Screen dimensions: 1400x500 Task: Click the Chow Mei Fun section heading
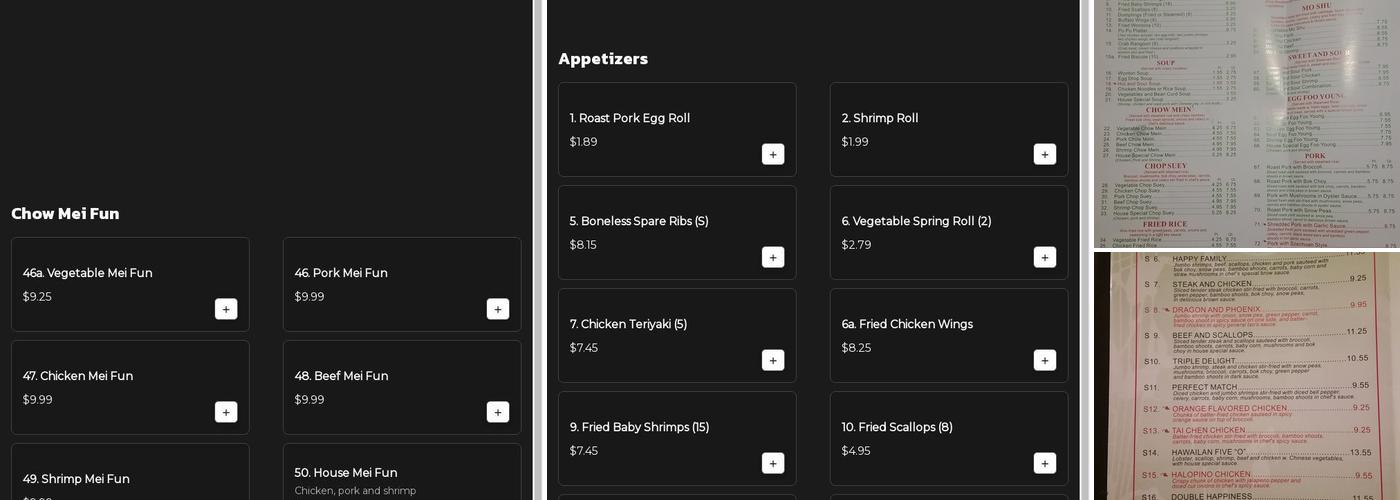(65, 213)
